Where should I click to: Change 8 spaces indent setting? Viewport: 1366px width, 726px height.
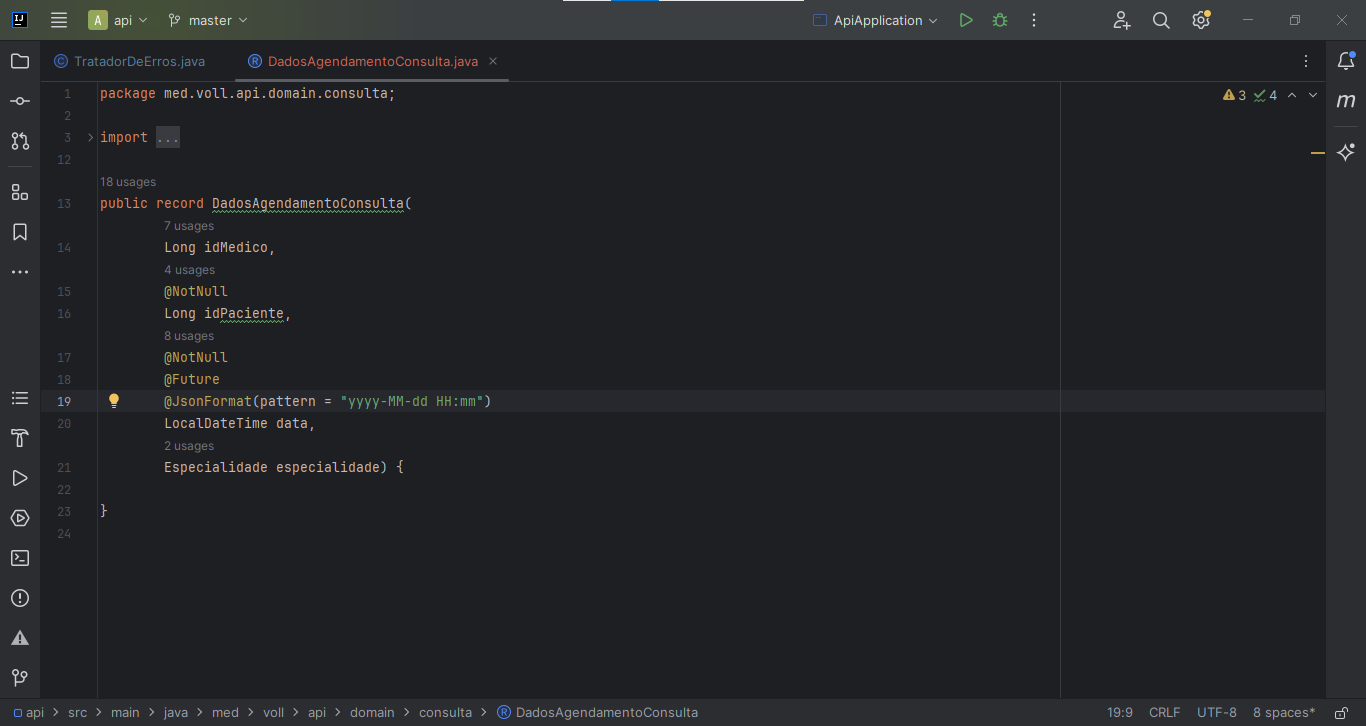pos(1284,713)
